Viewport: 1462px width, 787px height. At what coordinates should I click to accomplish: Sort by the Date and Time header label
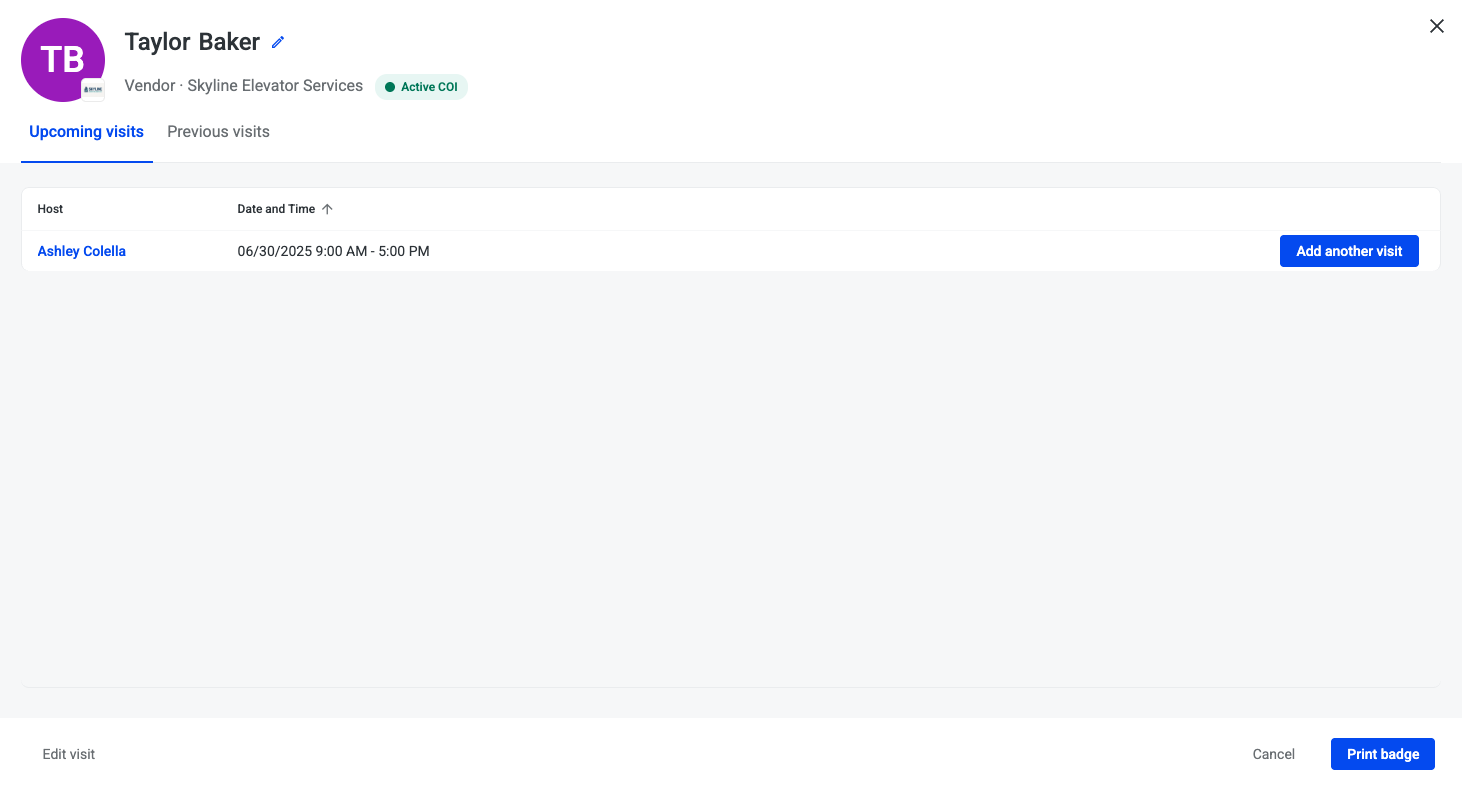point(276,209)
